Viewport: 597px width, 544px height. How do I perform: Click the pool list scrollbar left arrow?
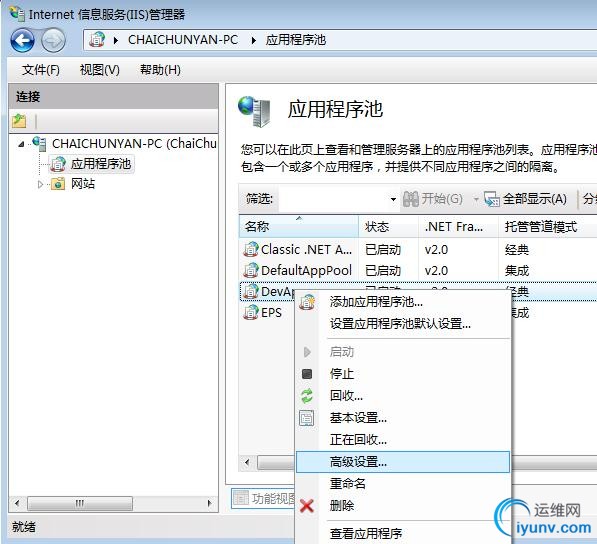247,463
